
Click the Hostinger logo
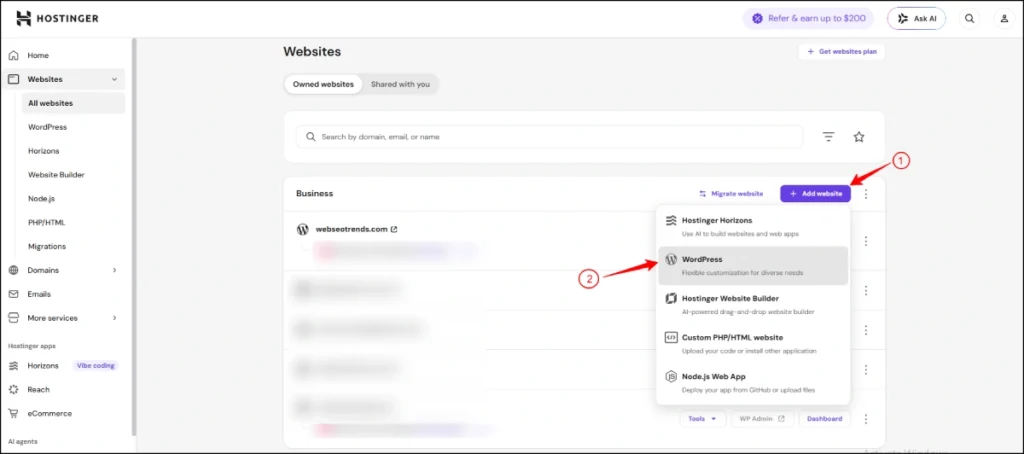(57, 18)
